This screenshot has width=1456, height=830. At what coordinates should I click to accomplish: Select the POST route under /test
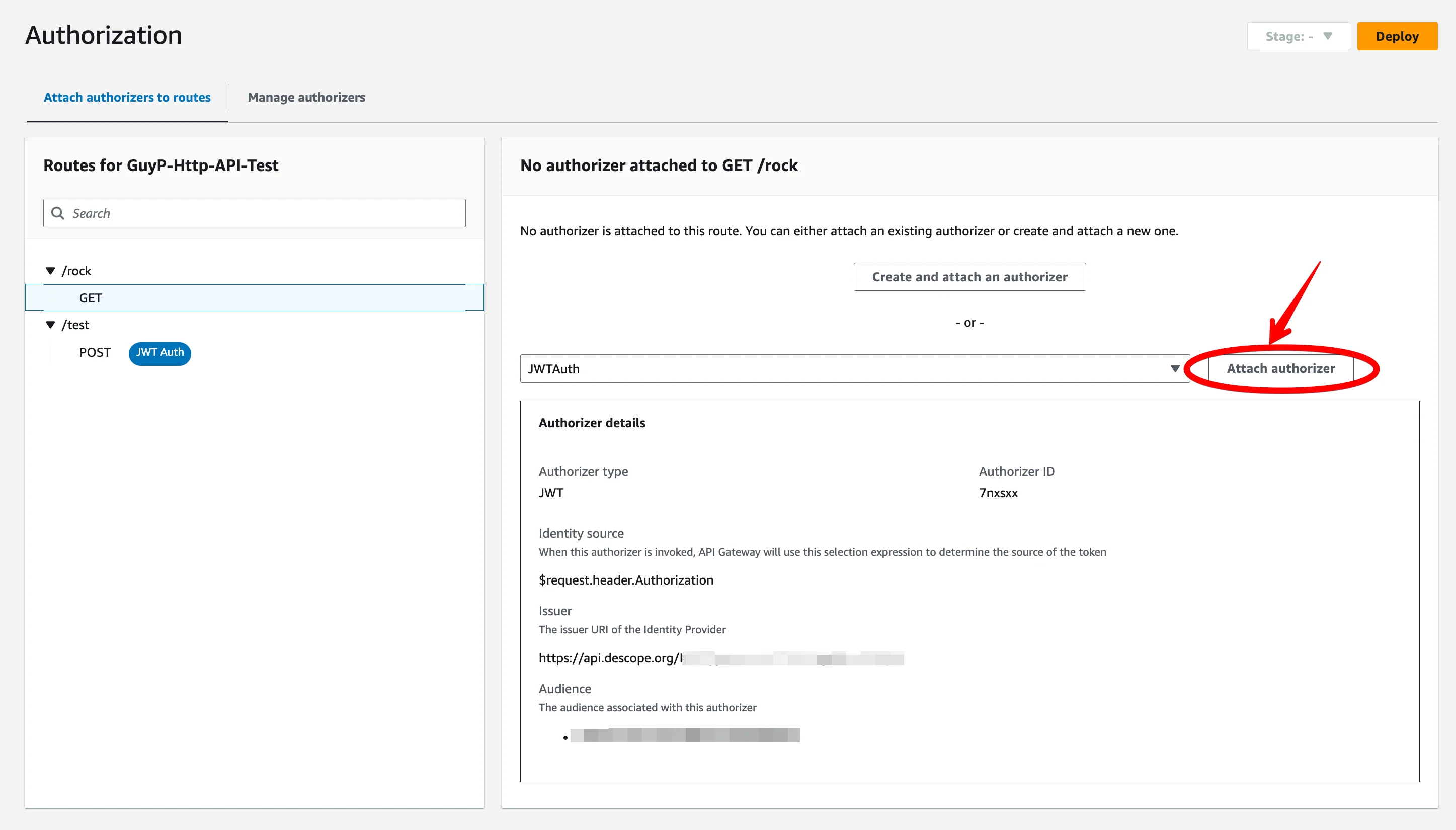tap(95, 352)
